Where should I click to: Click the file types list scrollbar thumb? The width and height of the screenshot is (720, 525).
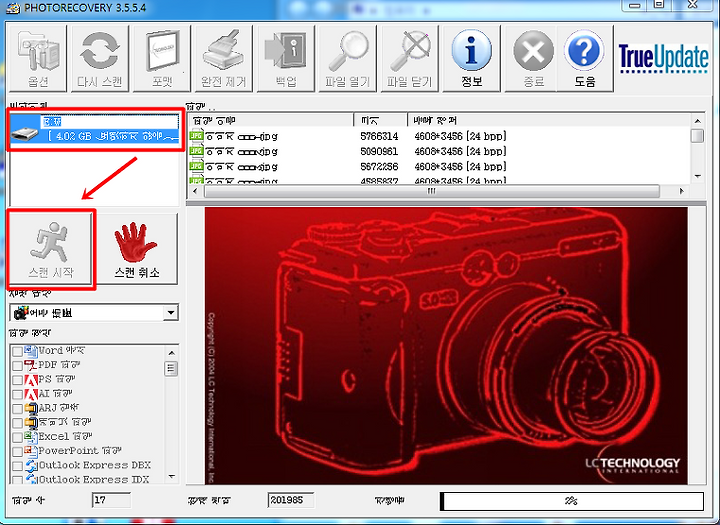pyautogui.click(x=171, y=369)
